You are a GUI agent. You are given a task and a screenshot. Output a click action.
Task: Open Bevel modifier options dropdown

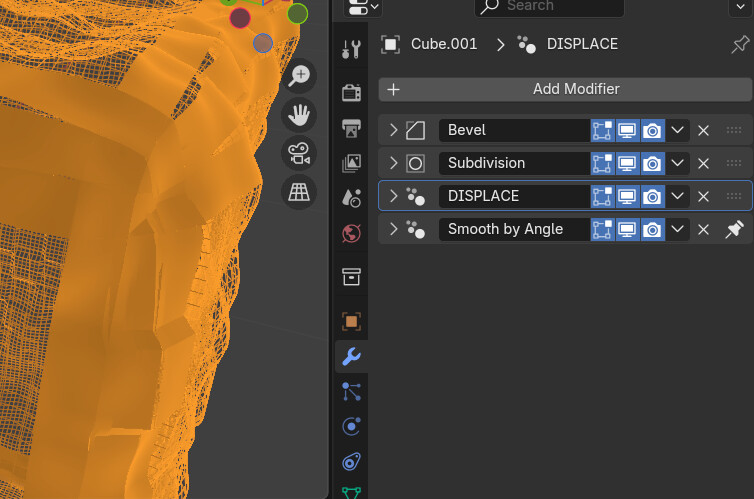click(x=678, y=130)
